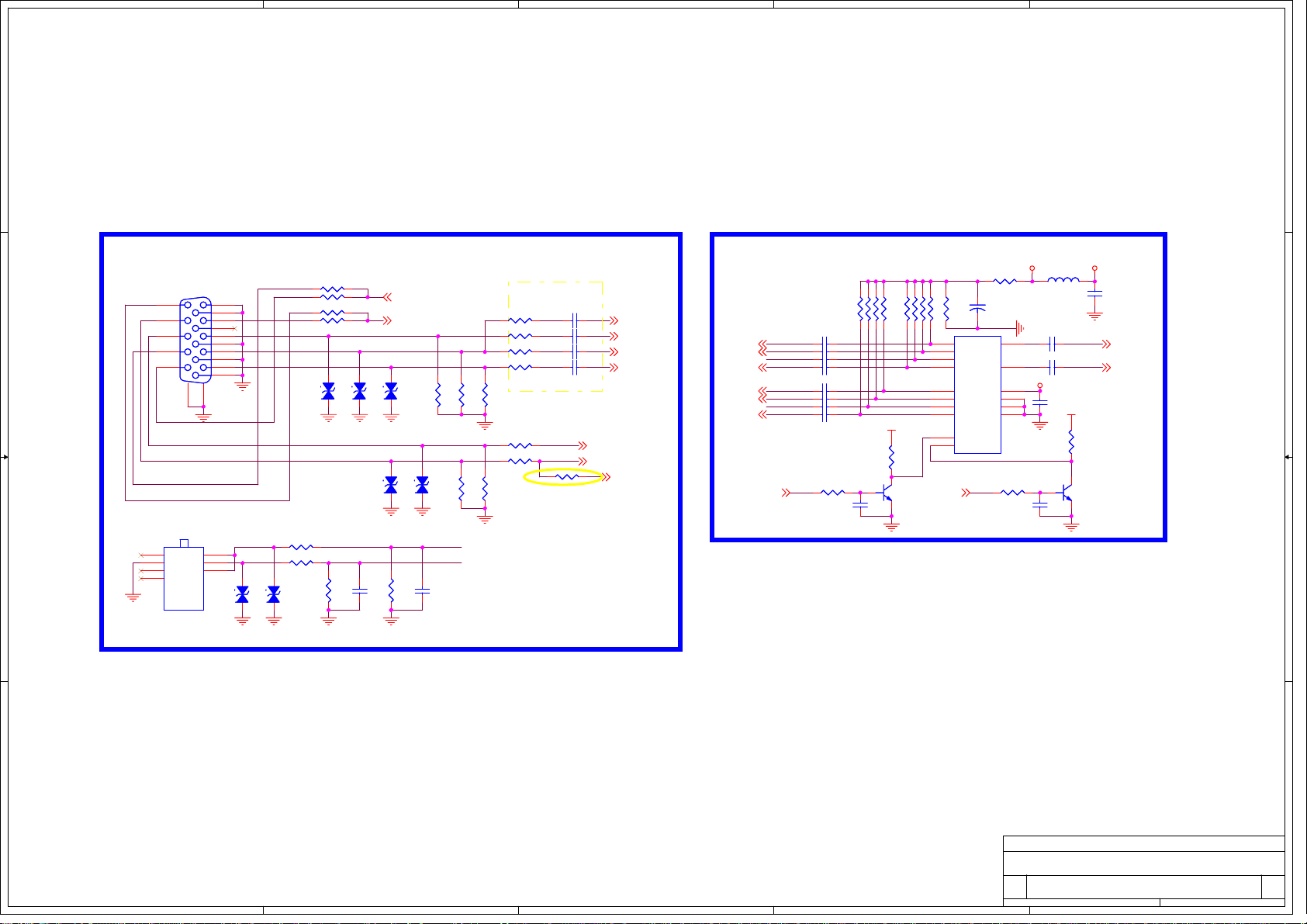Select the pull-up resistor above the right transistor

point(1071,442)
